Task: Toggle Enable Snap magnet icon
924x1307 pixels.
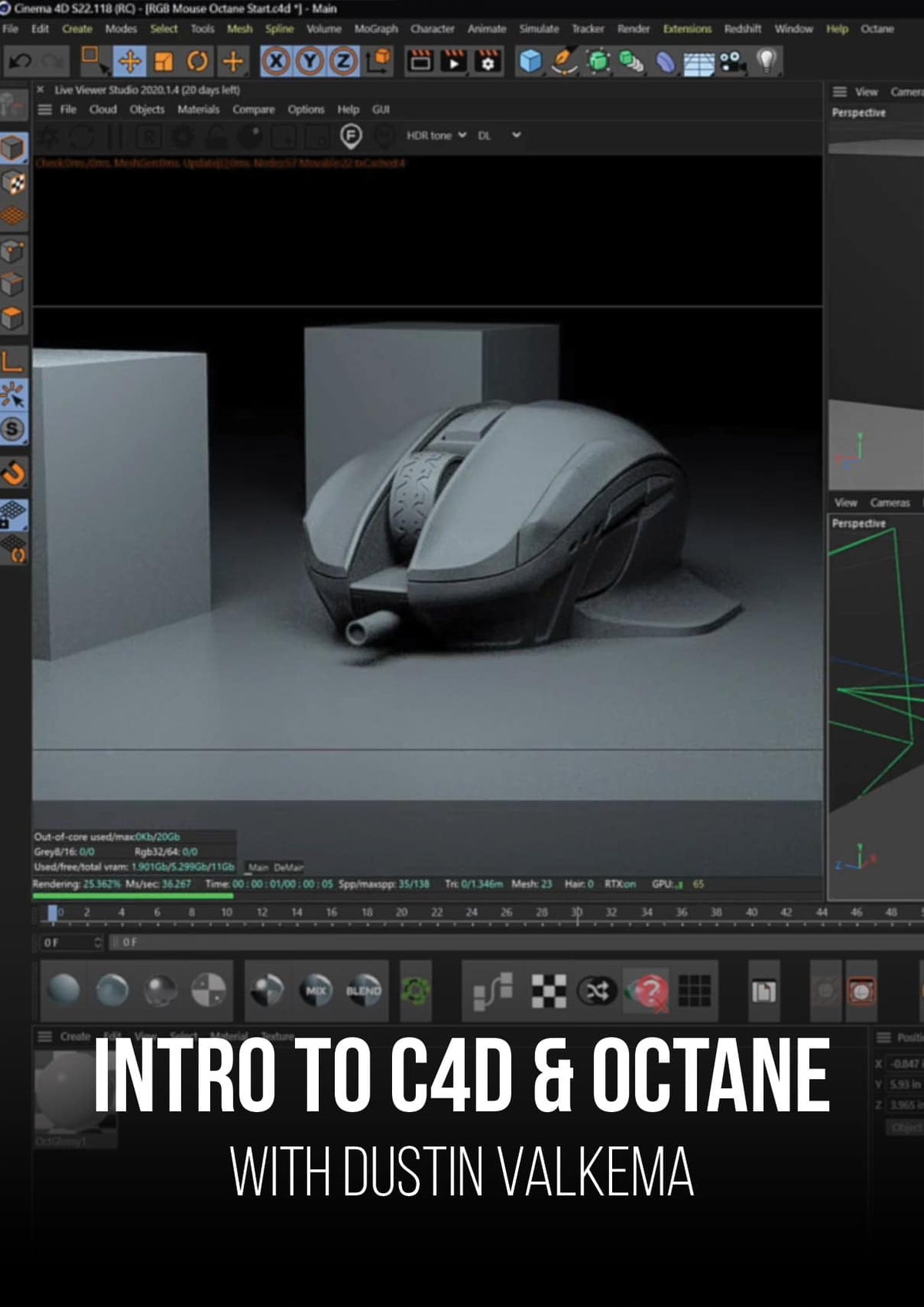Action: click(13, 472)
